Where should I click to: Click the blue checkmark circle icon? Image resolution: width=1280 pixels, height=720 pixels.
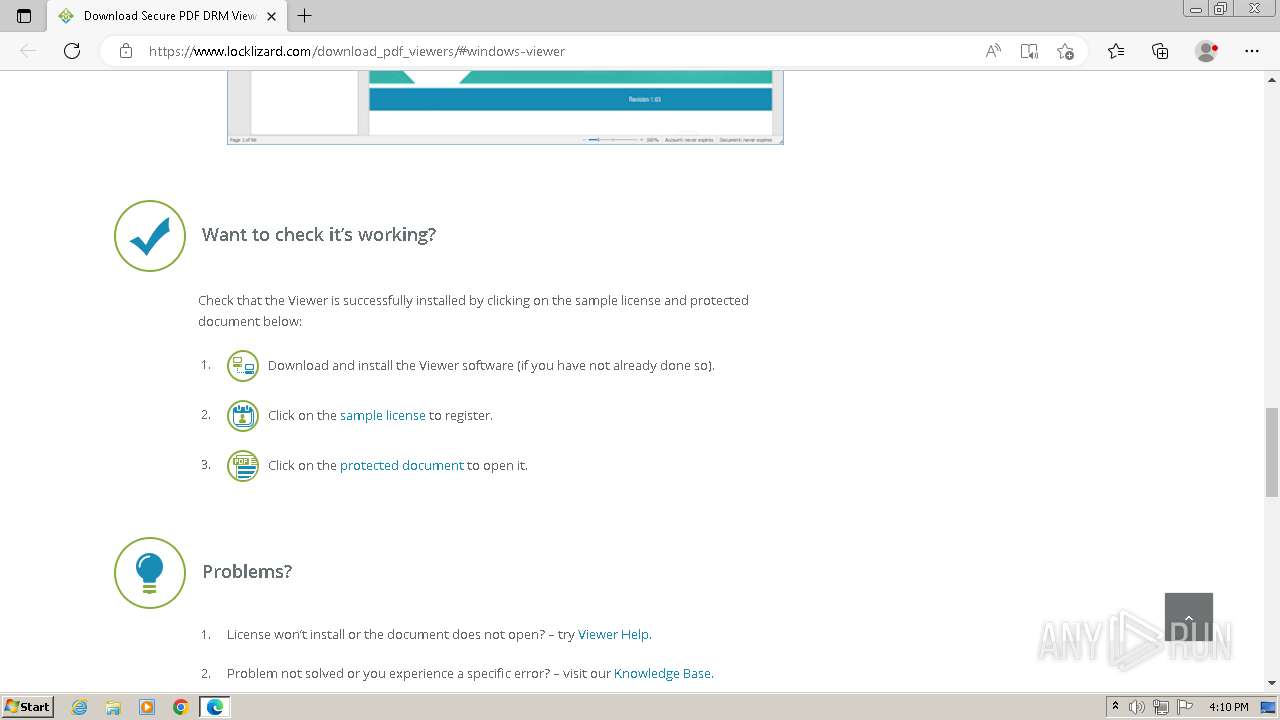tap(150, 236)
